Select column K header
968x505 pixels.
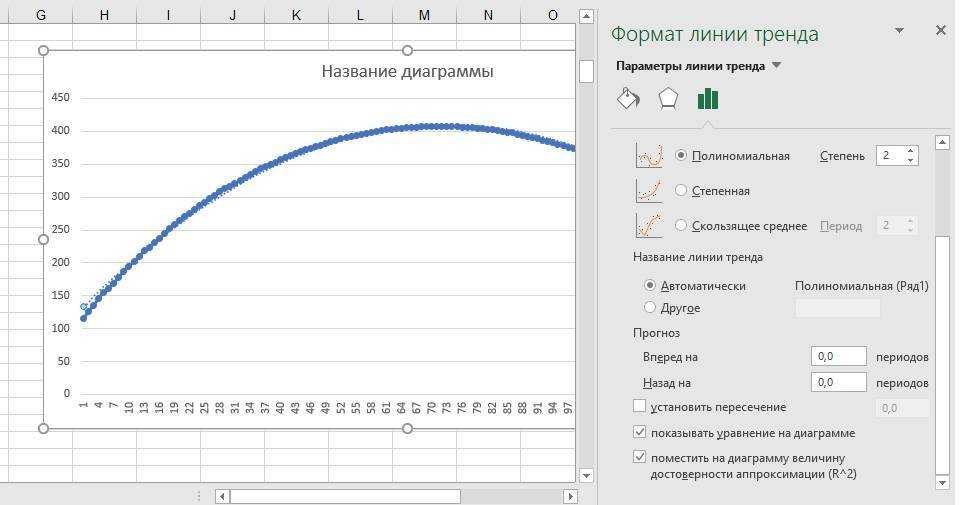(x=296, y=15)
